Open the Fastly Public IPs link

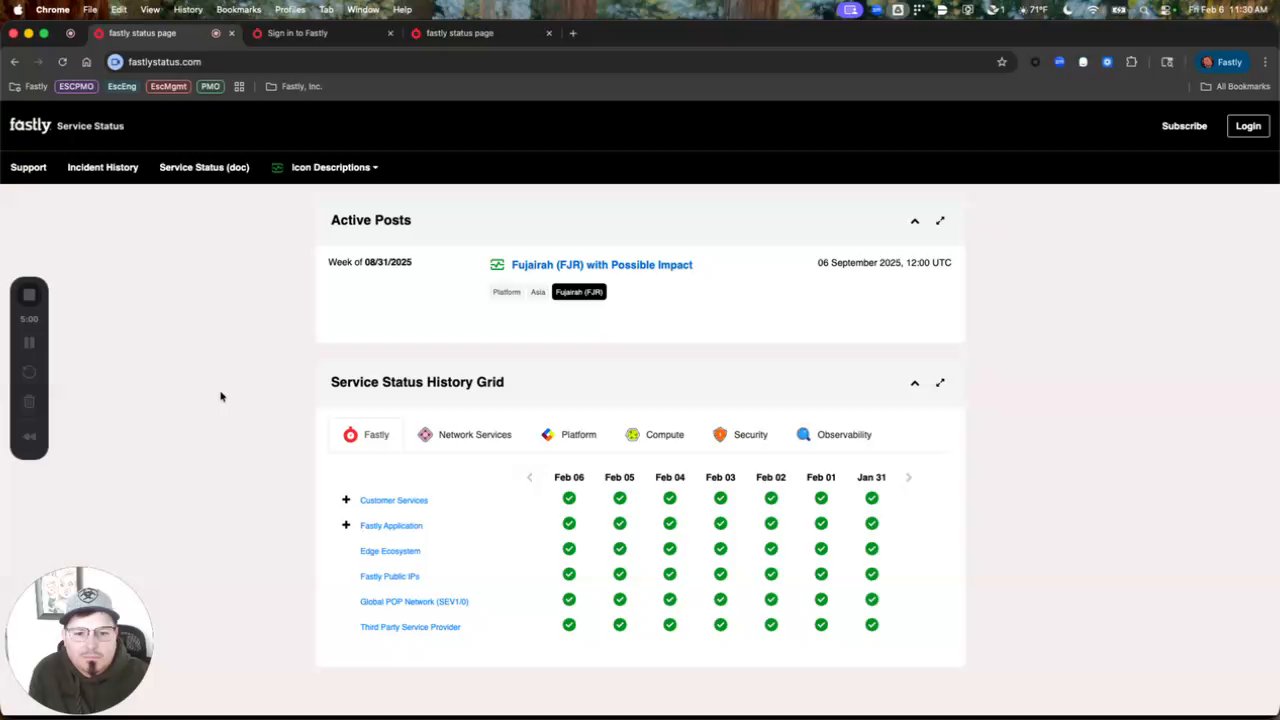coord(389,576)
